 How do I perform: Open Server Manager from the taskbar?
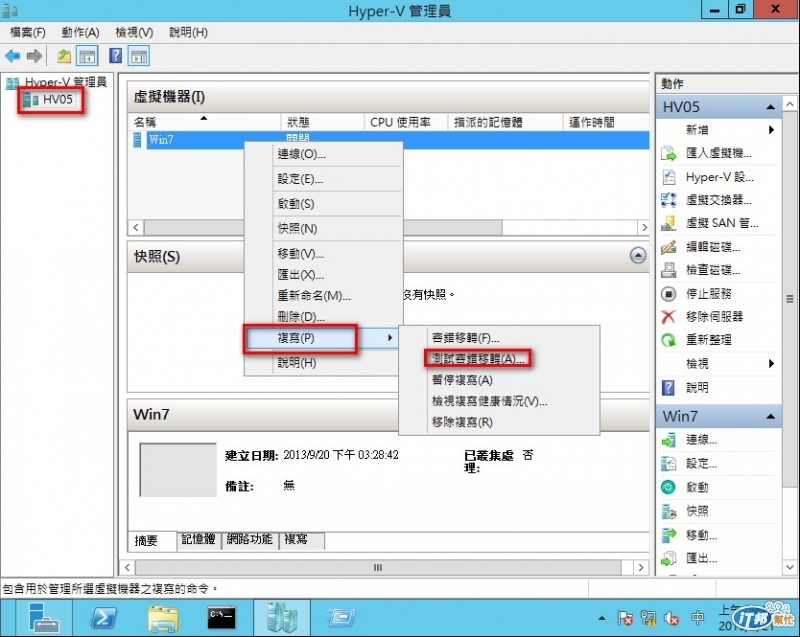coord(44,618)
